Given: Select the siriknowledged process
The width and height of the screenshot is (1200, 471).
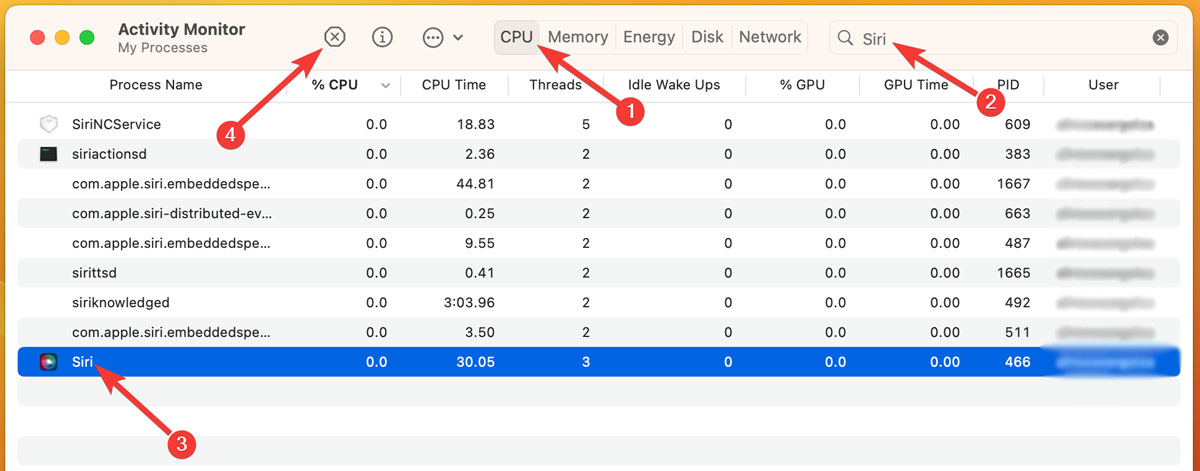Looking at the screenshot, I should pos(600,302).
